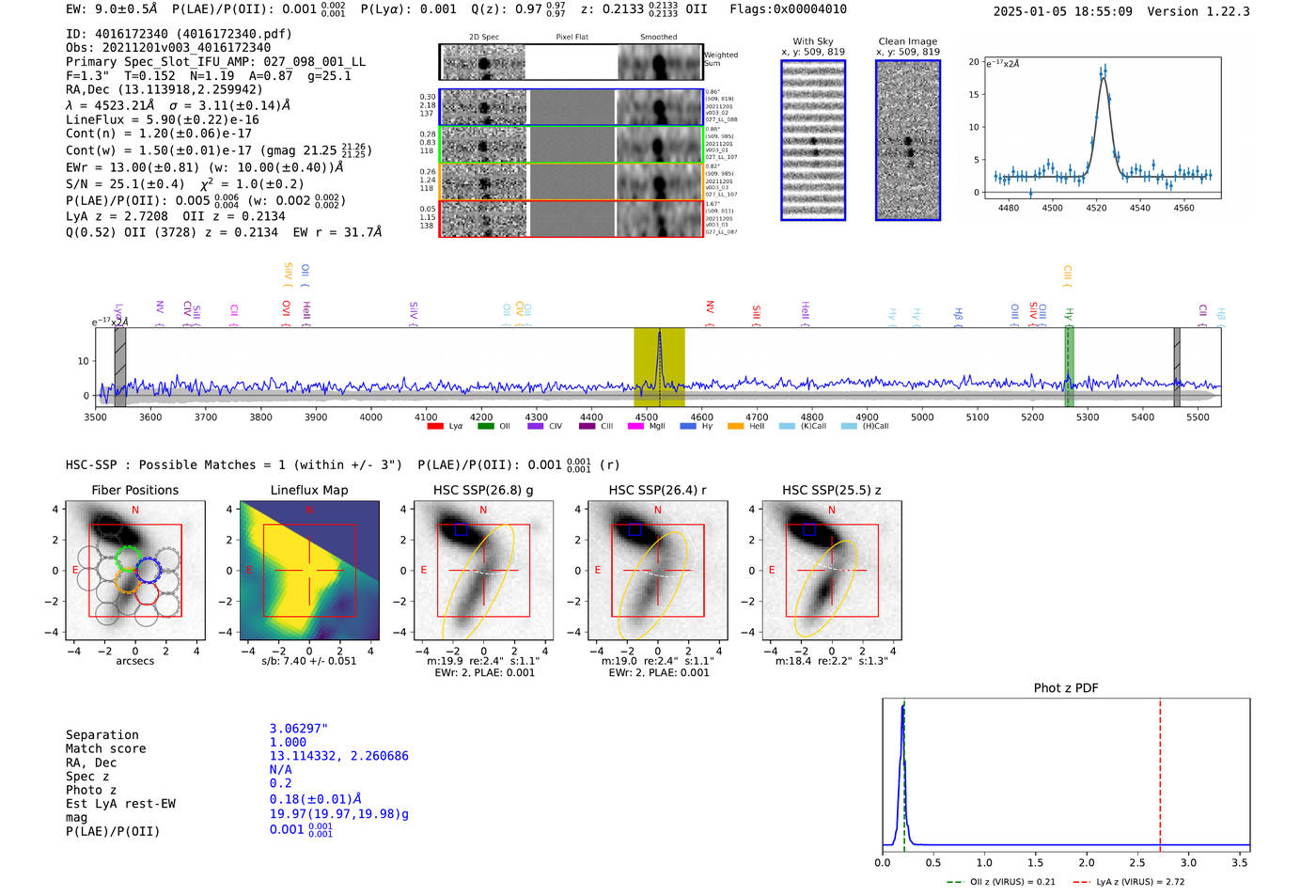
Task: Click the 'S/N = 25.1(±0.4)' value
Action: [125, 184]
